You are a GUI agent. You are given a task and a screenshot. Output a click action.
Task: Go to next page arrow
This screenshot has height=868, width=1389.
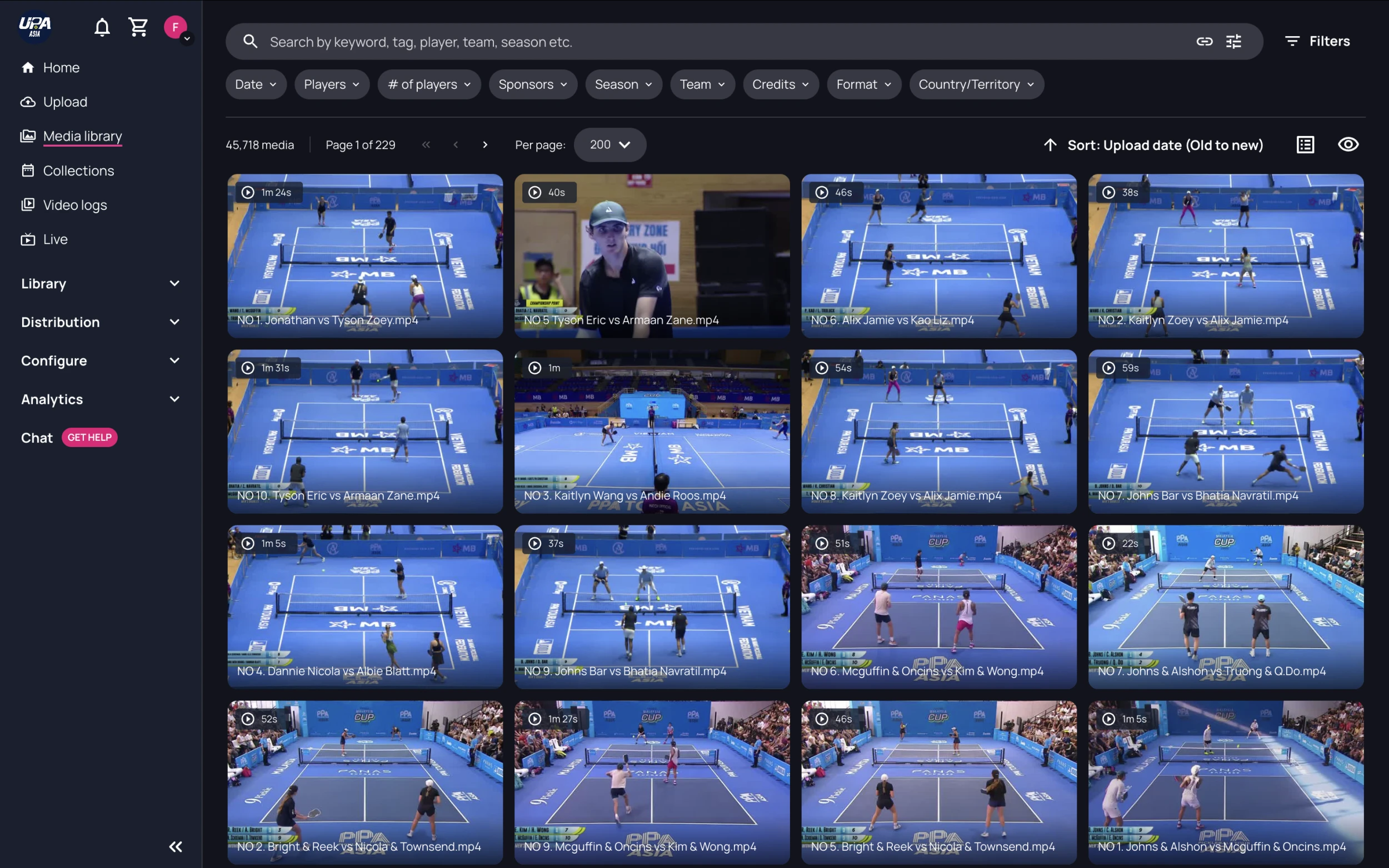pos(485,144)
